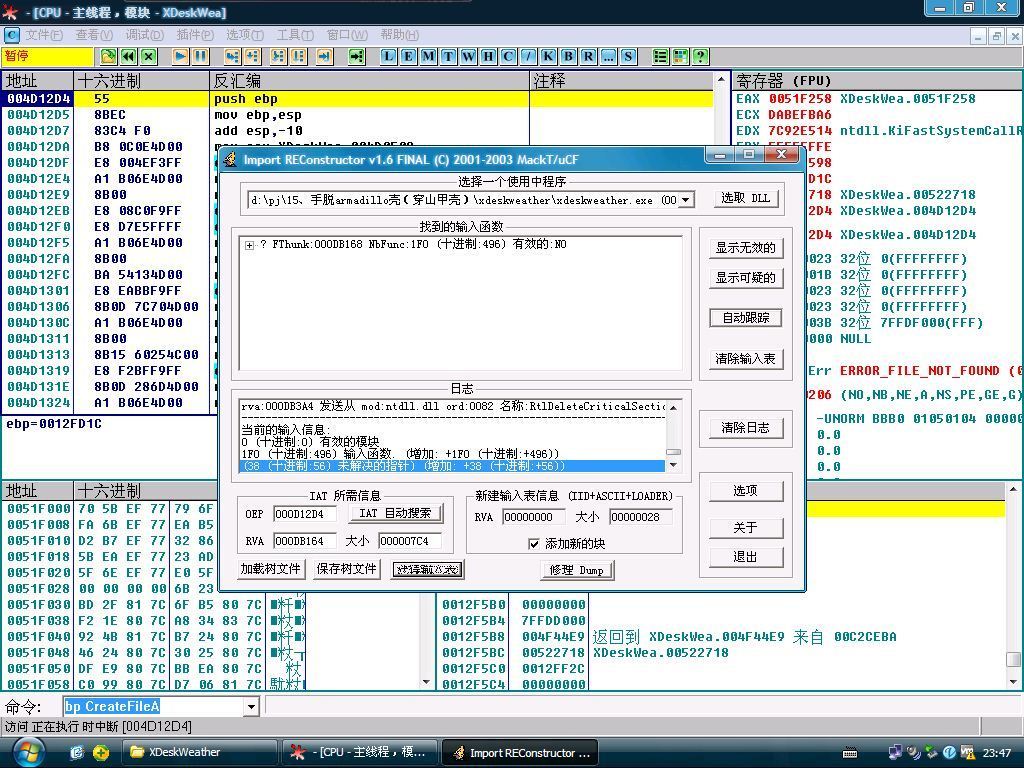
Task: Click the Trace over toolbar icon
Action: 298,56
